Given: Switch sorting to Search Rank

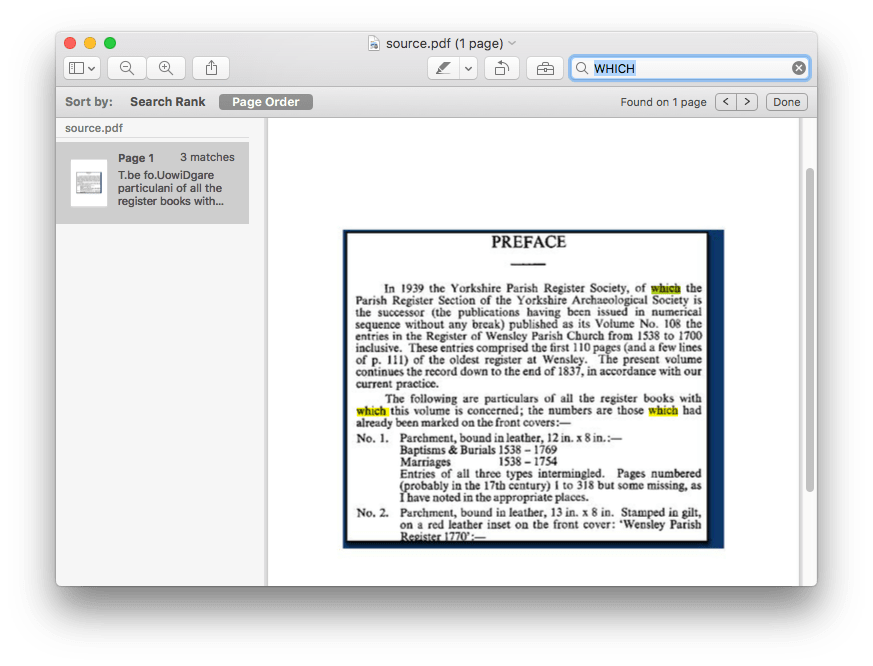Looking at the screenshot, I should [x=169, y=101].
